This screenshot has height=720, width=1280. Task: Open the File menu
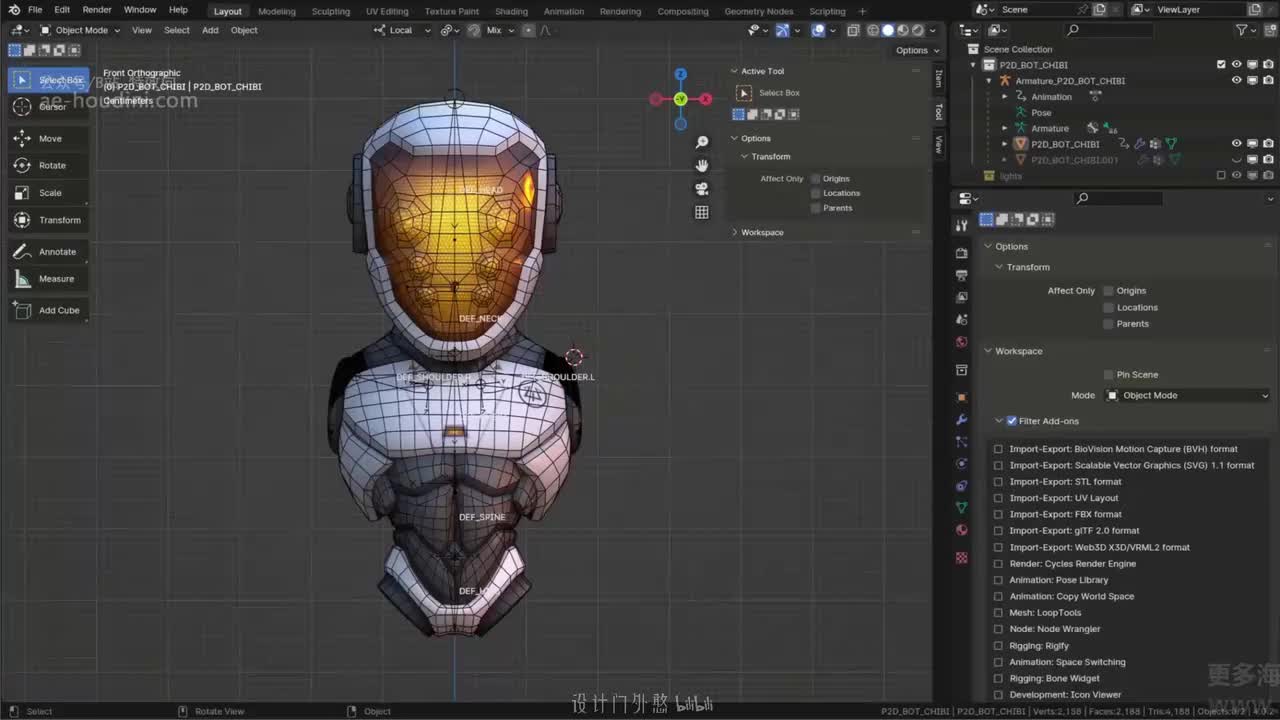(35, 10)
